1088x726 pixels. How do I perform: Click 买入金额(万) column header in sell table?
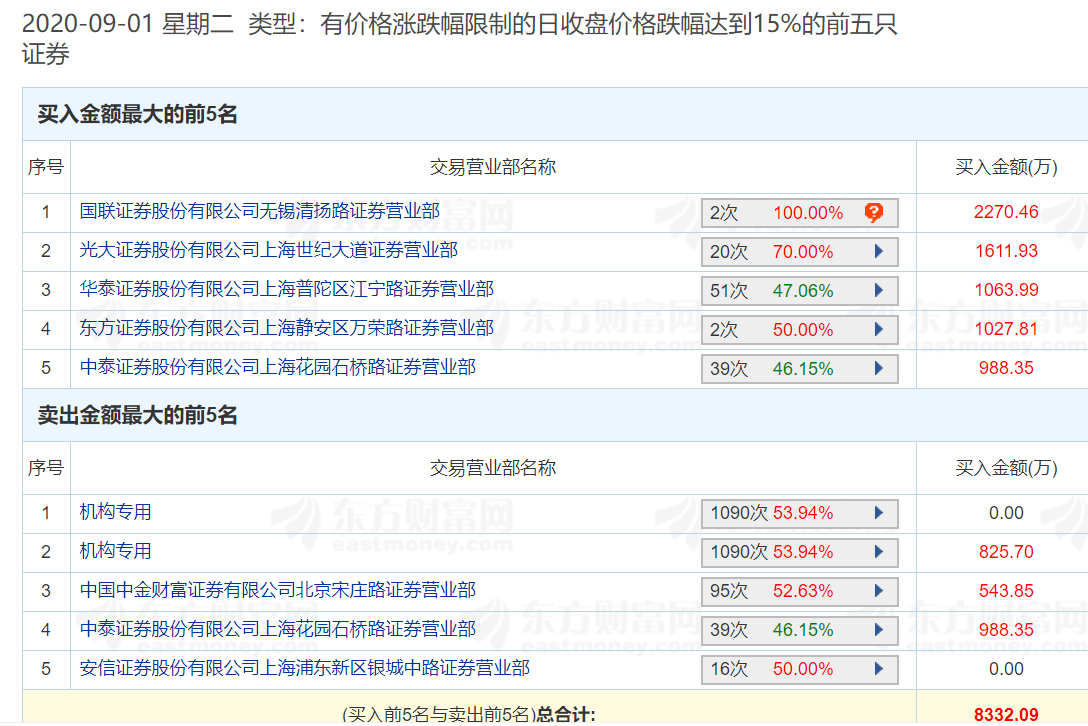(x=1006, y=468)
